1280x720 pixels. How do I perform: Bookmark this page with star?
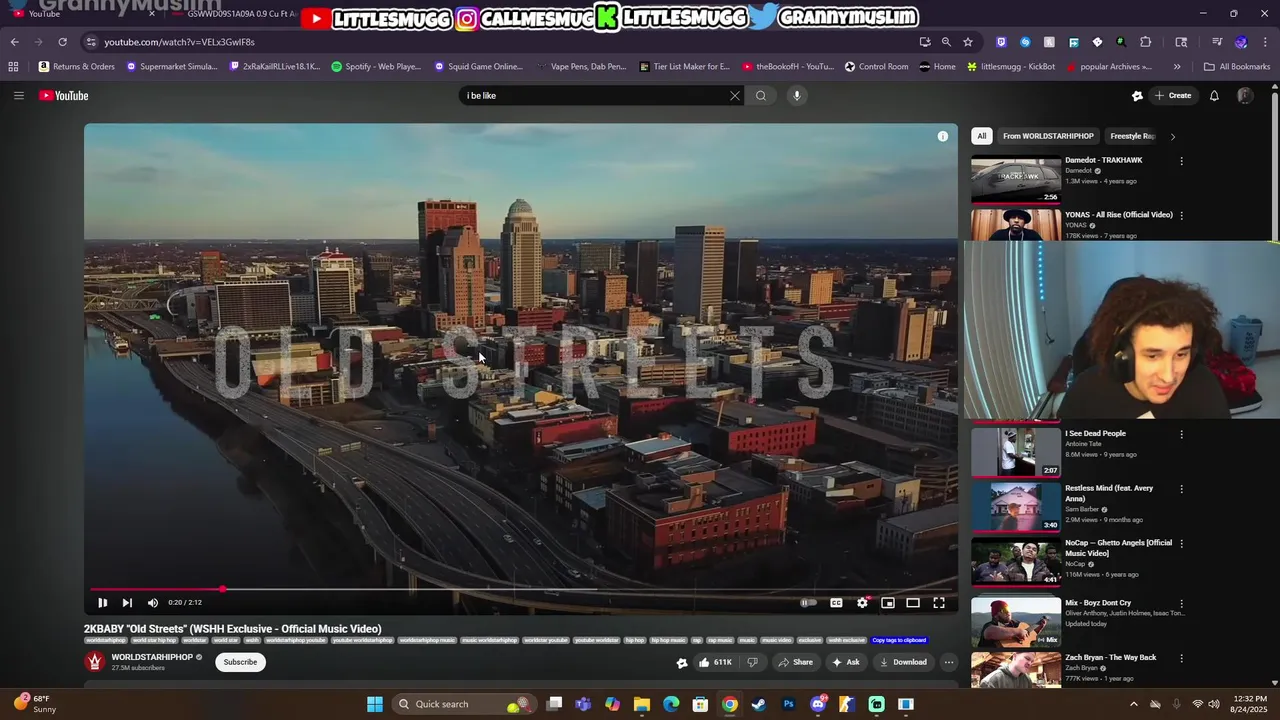[968, 42]
